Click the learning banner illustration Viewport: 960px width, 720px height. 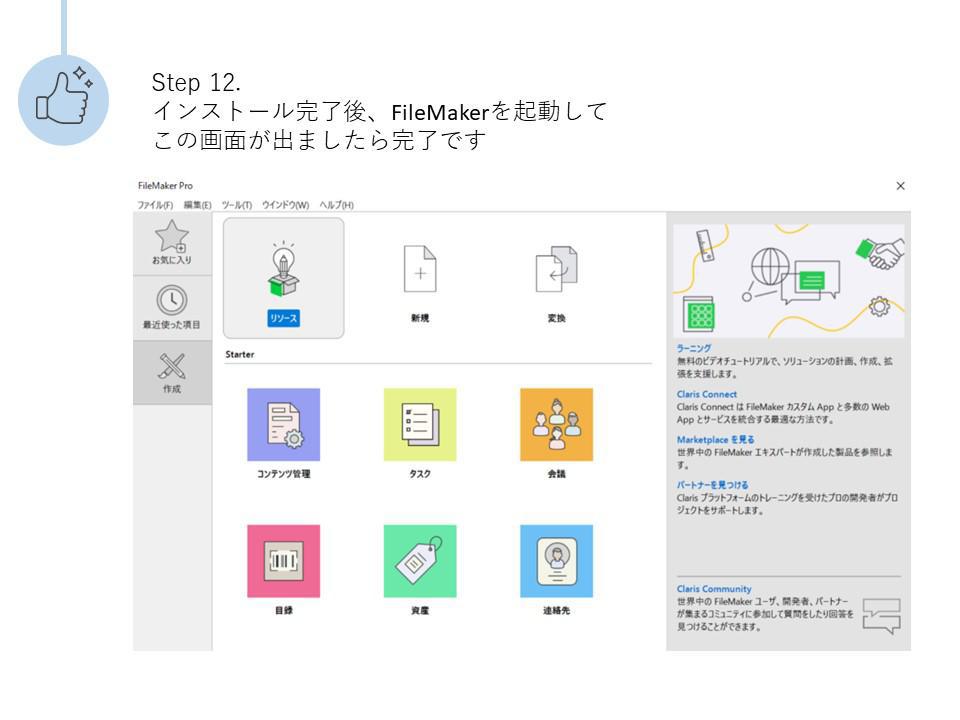pyautogui.click(x=789, y=281)
